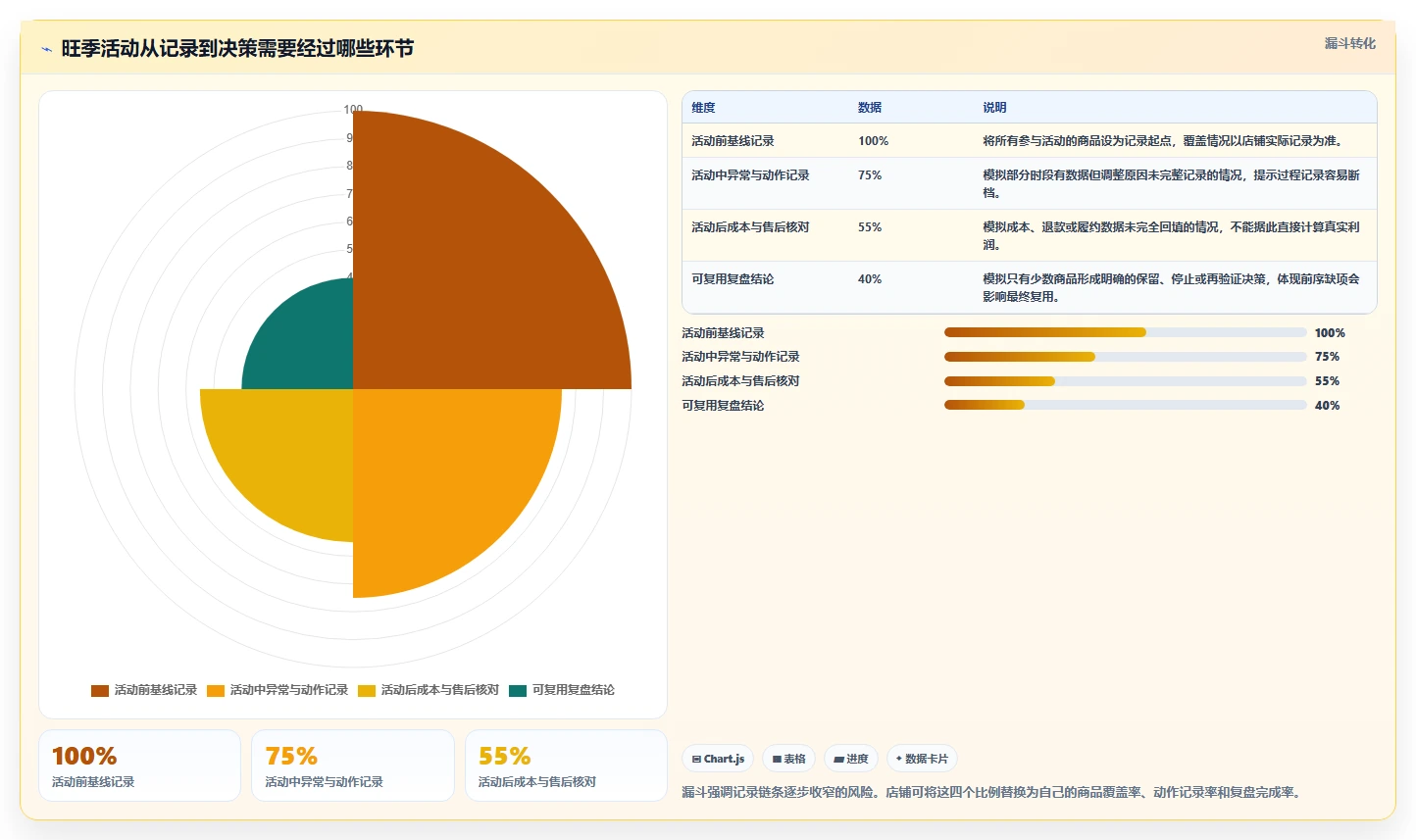Click the 100% 活动前基线记录 data card

point(139,766)
